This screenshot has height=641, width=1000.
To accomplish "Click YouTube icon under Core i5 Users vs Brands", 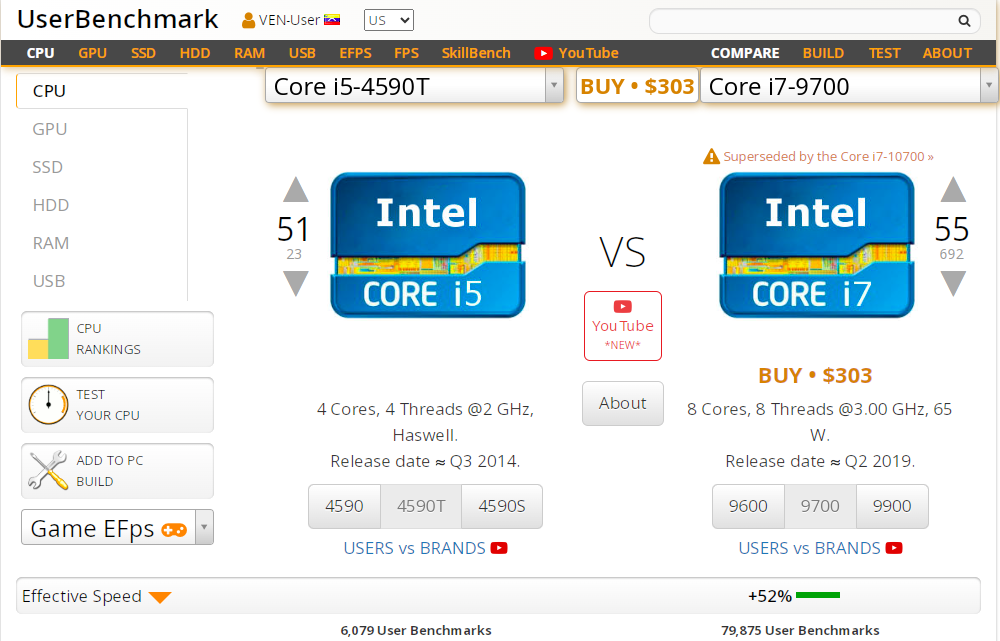I will [499, 548].
